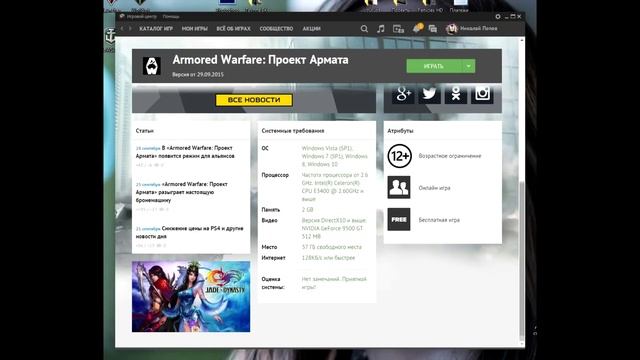This screenshot has width=640, height=360.
Task: Click the Системные требования heading
Action: [x=293, y=131]
